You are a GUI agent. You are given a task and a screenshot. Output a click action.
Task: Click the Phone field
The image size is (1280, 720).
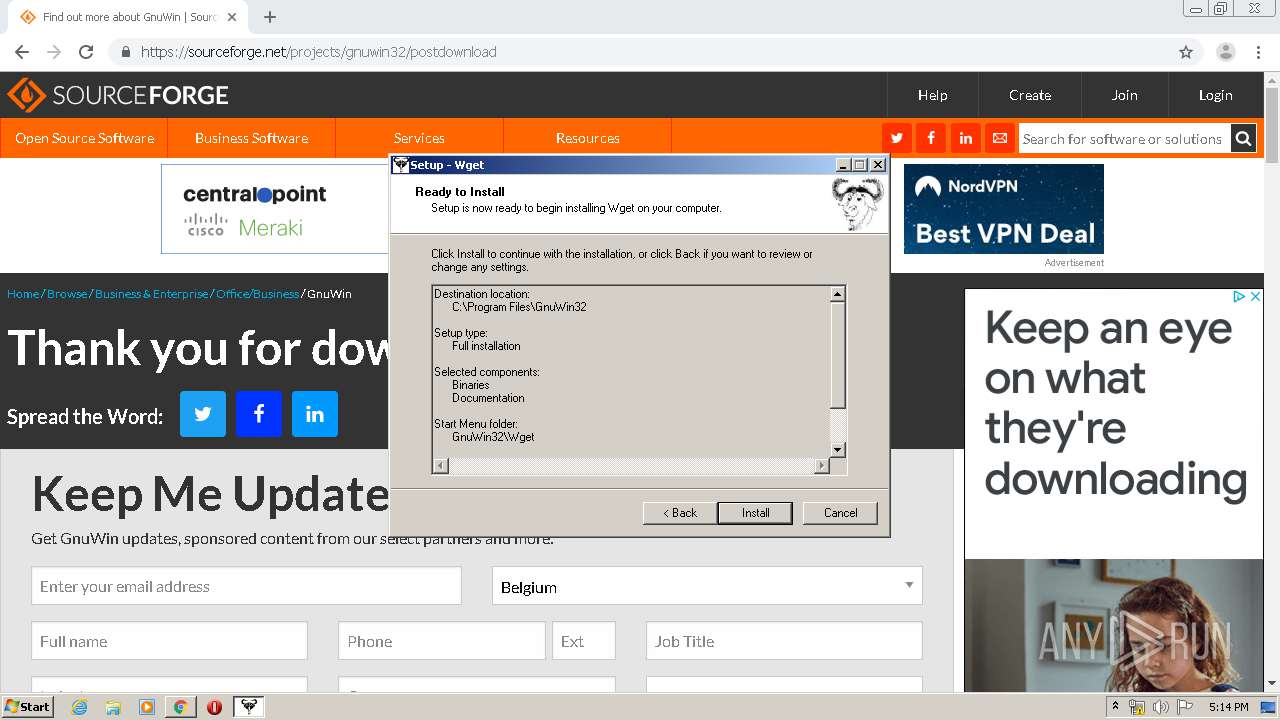pyautogui.click(x=442, y=641)
